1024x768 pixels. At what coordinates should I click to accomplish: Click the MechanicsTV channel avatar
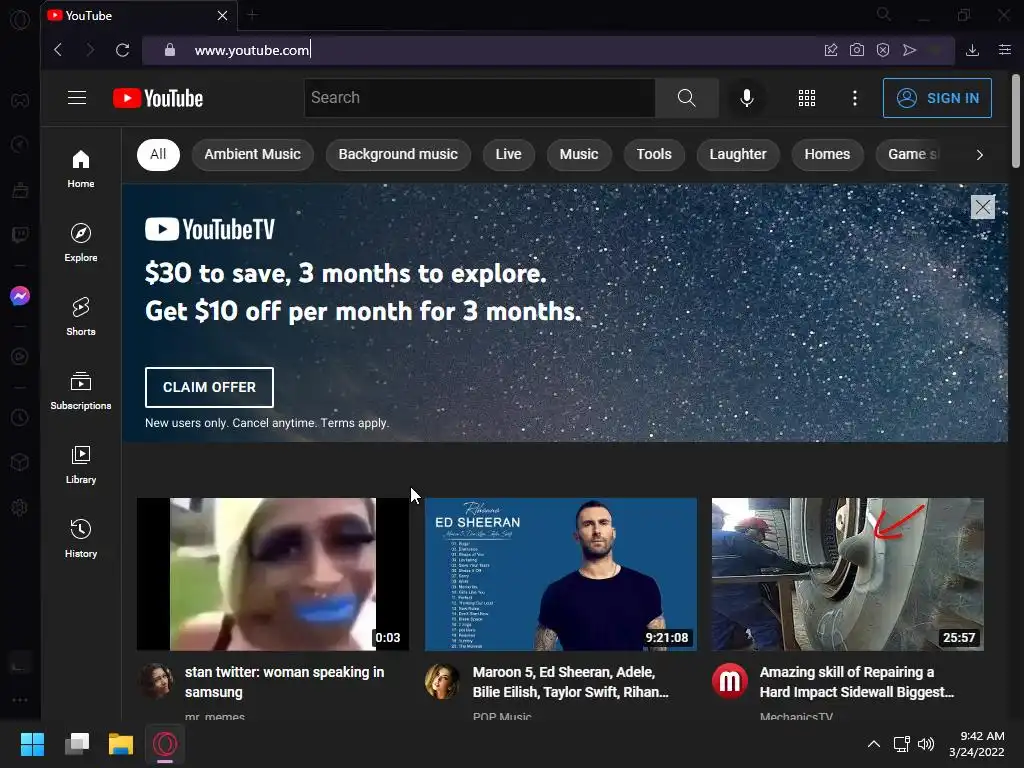click(729, 681)
